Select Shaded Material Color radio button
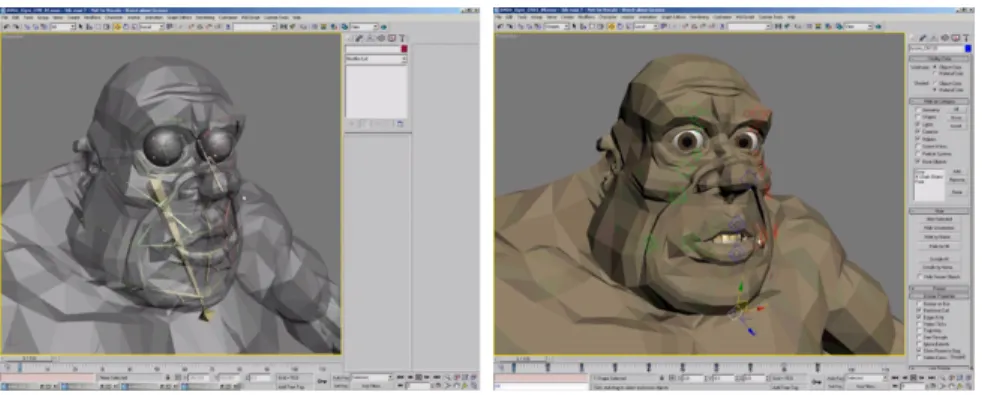The height and width of the screenshot is (395, 982). 934,90
